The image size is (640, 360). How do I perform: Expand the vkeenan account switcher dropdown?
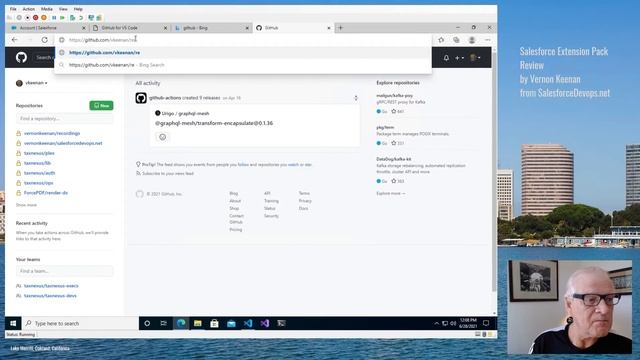[x=31, y=83]
